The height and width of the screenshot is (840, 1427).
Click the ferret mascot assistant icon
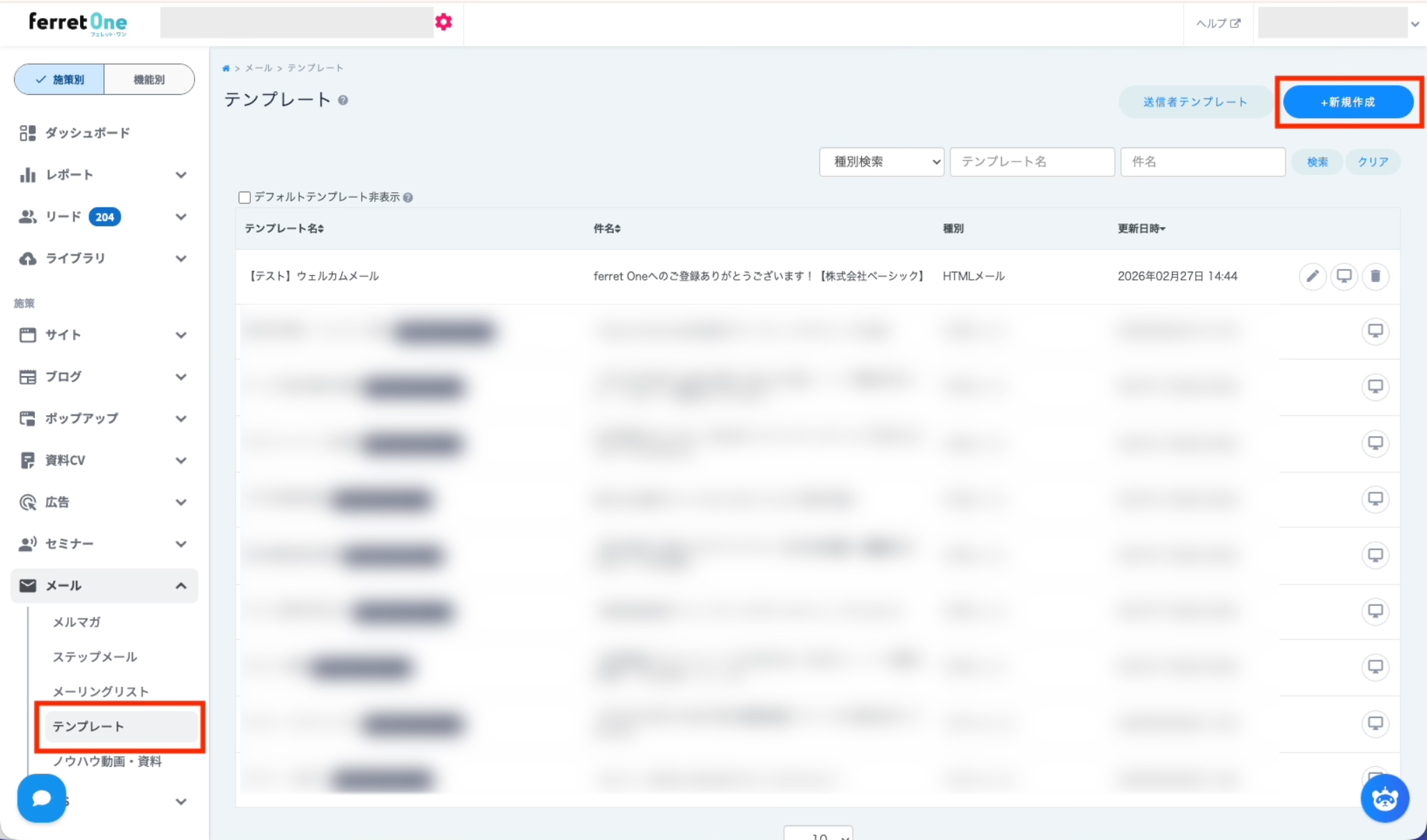point(1384,798)
